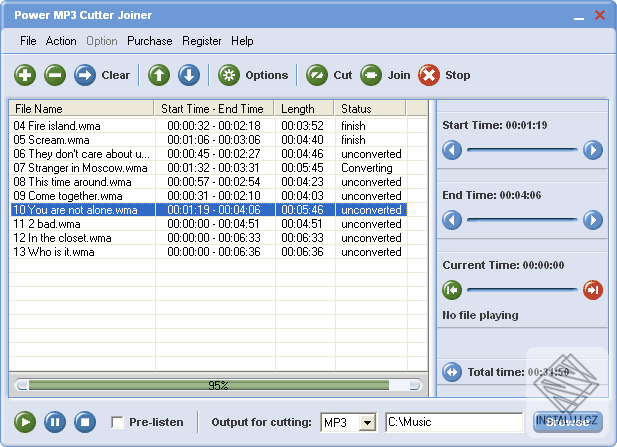Click the Status column header
Viewport: 617px width, 447px height.
(x=370, y=109)
